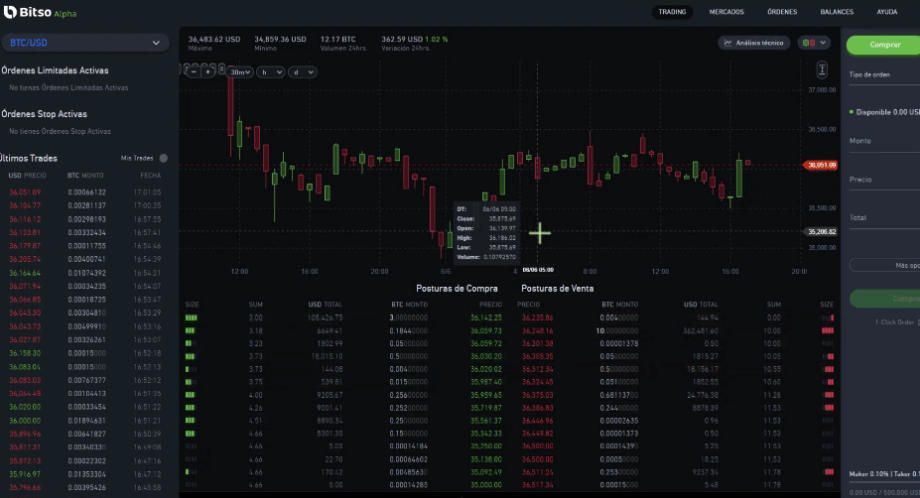Open the 30m interval dropdown
This screenshot has height=498, width=920.
coord(240,71)
